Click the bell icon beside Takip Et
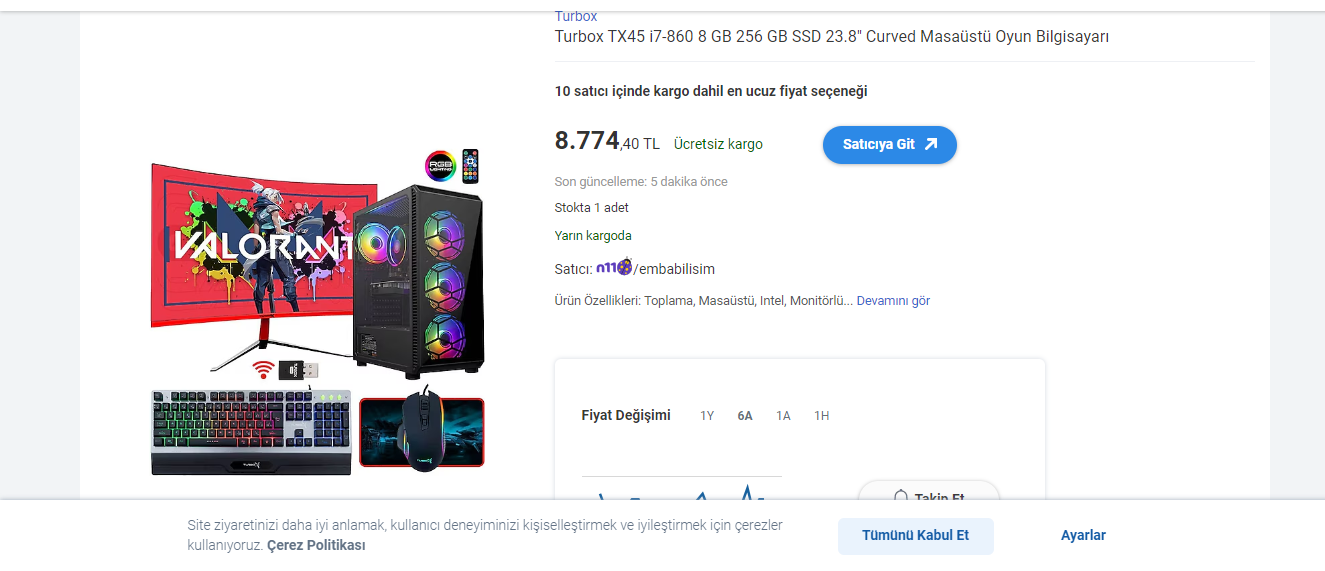The height and width of the screenshot is (571, 1325). click(x=900, y=496)
